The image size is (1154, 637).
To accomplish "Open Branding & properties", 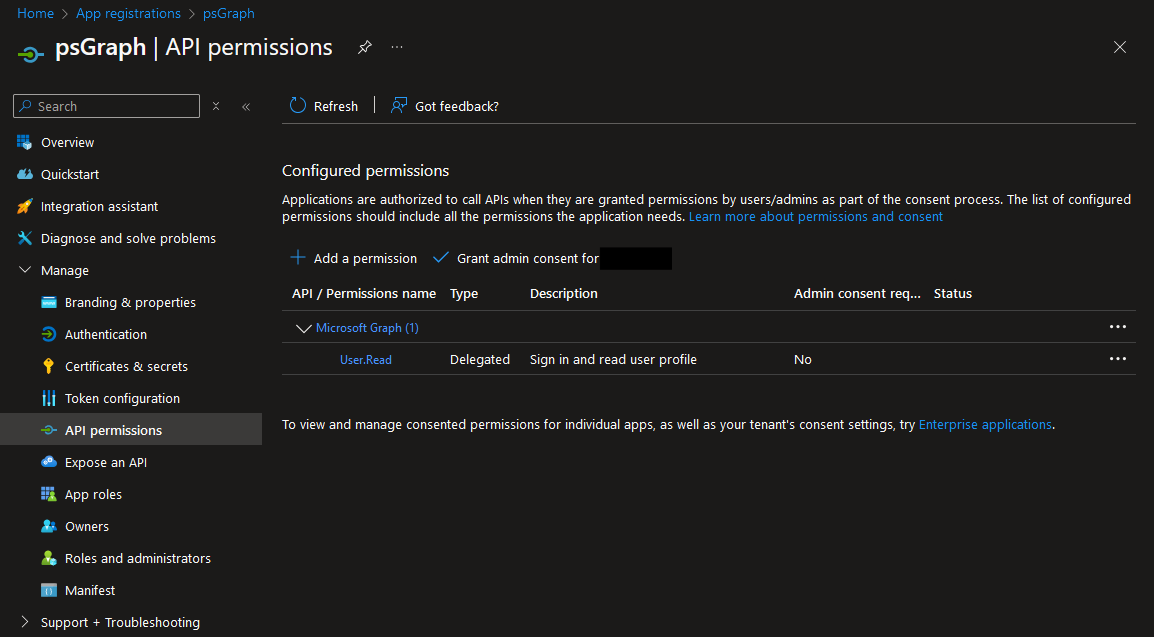I will [x=117, y=302].
